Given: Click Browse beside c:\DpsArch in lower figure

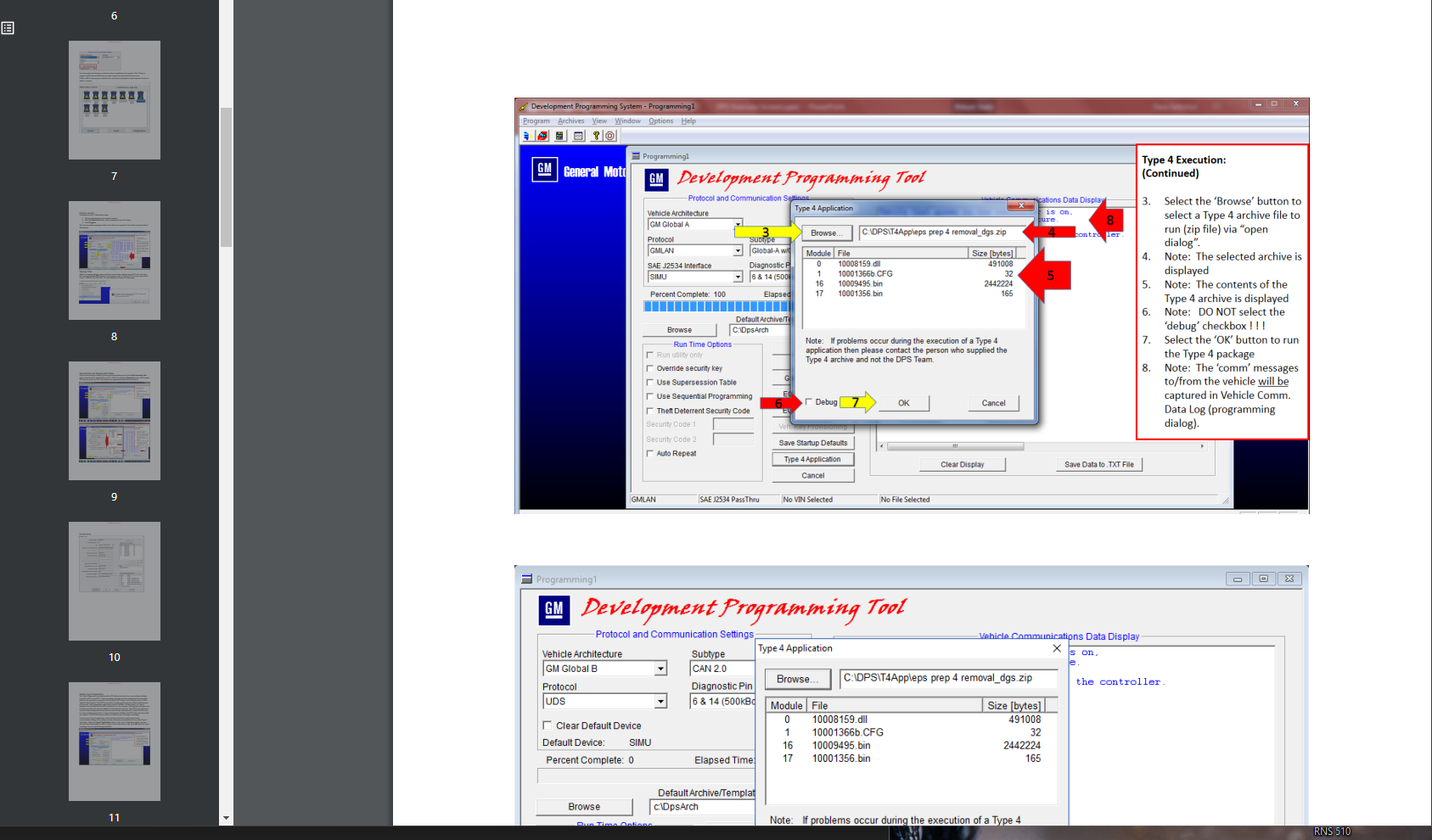Looking at the screenshot, I should 584,807.
